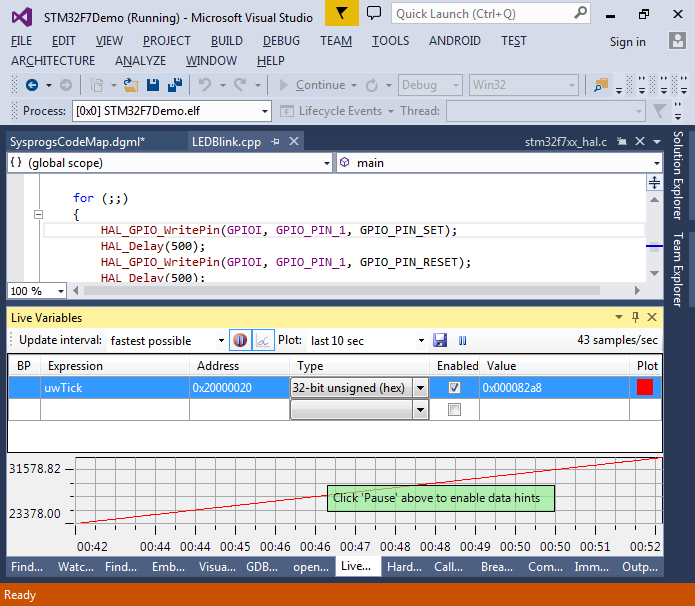Click the red plot color swatch for uwTick

(x=645, y=387)
